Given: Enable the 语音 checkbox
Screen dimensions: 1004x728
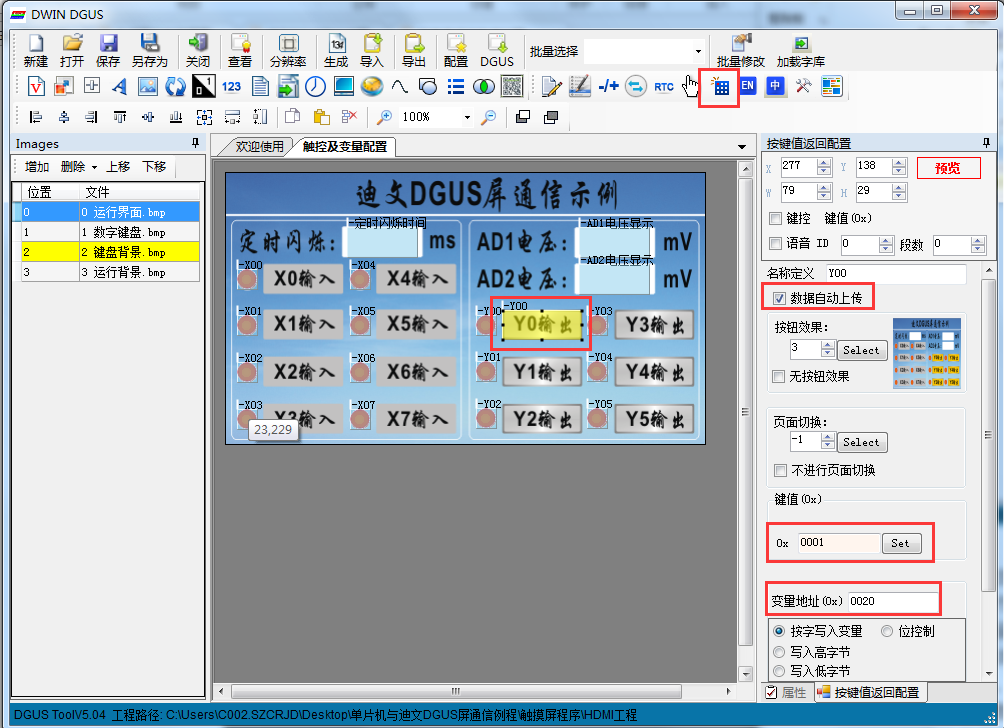Looking at the screenshot, I should (775, 243).
